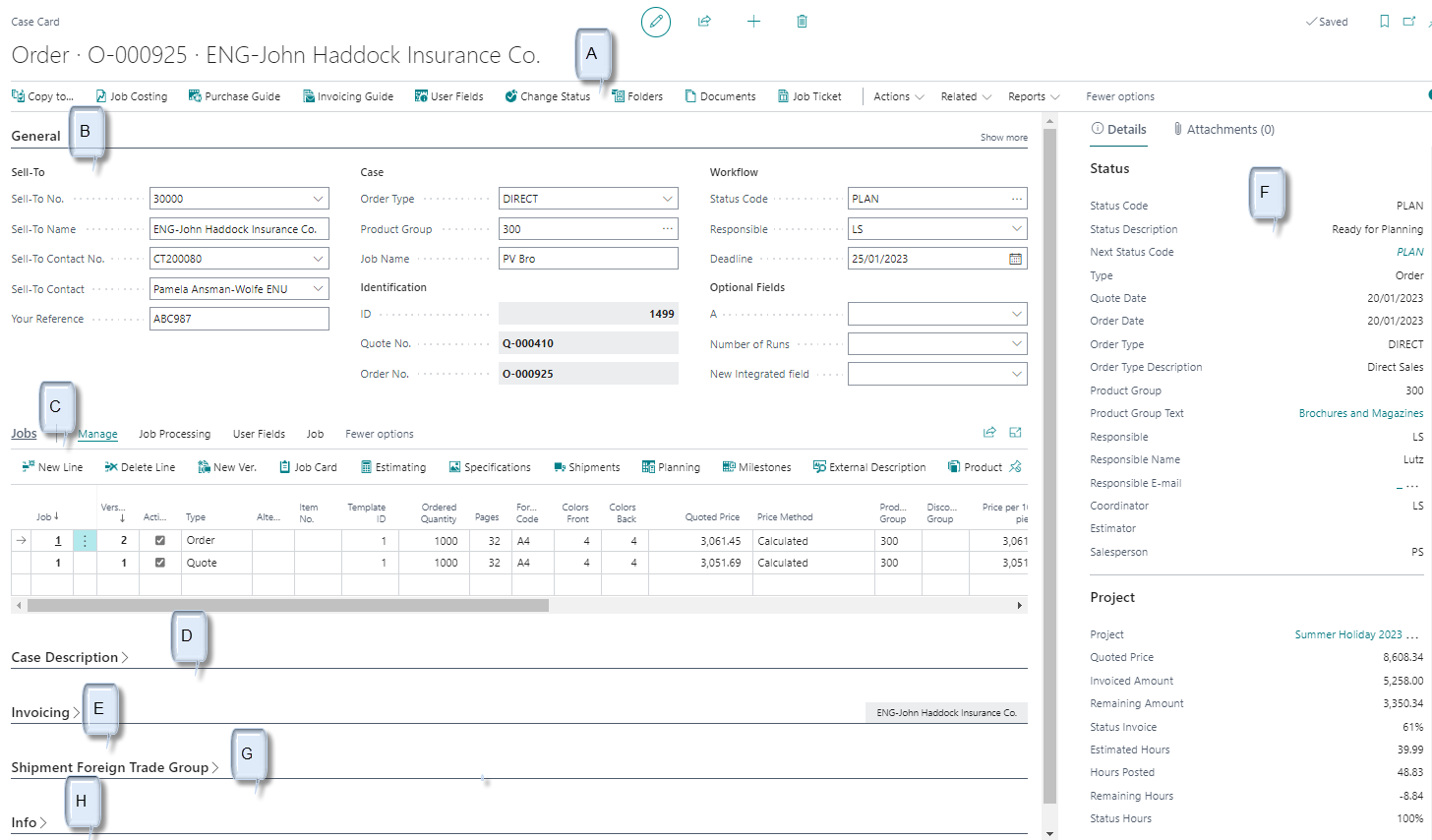Image resolution: width=1432 pixels, height=840 pixels.
Task: Click the Edit pencil icon
Action: pos(656,22)
